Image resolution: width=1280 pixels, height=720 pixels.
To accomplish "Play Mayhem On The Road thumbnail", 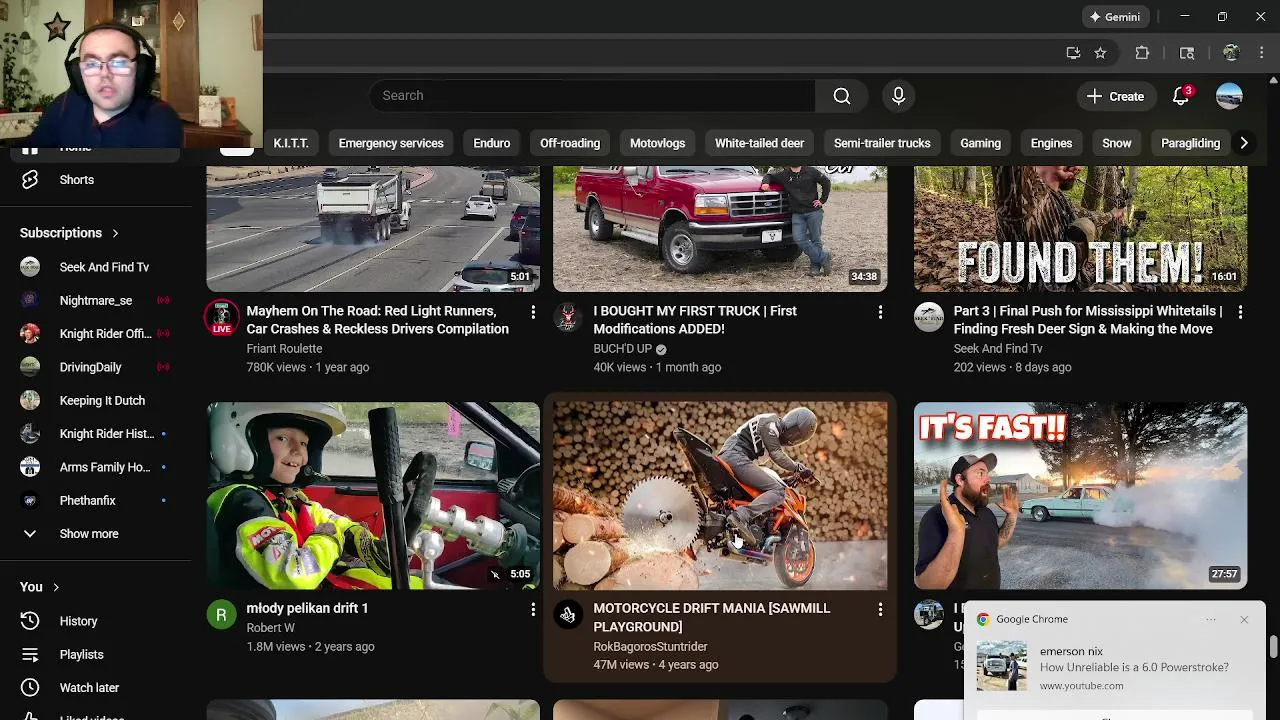I will point(373,229).
